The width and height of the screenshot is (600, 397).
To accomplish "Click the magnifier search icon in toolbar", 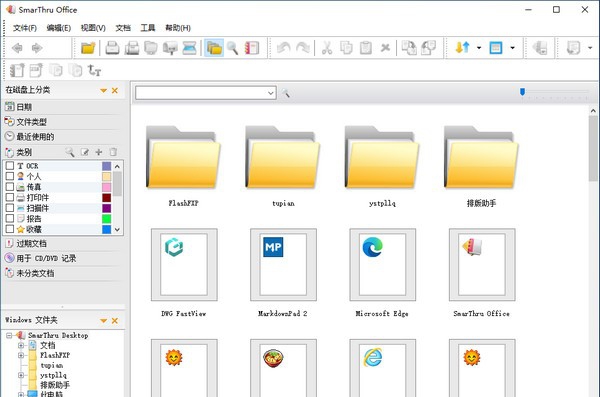I will (x=233, y=48).
